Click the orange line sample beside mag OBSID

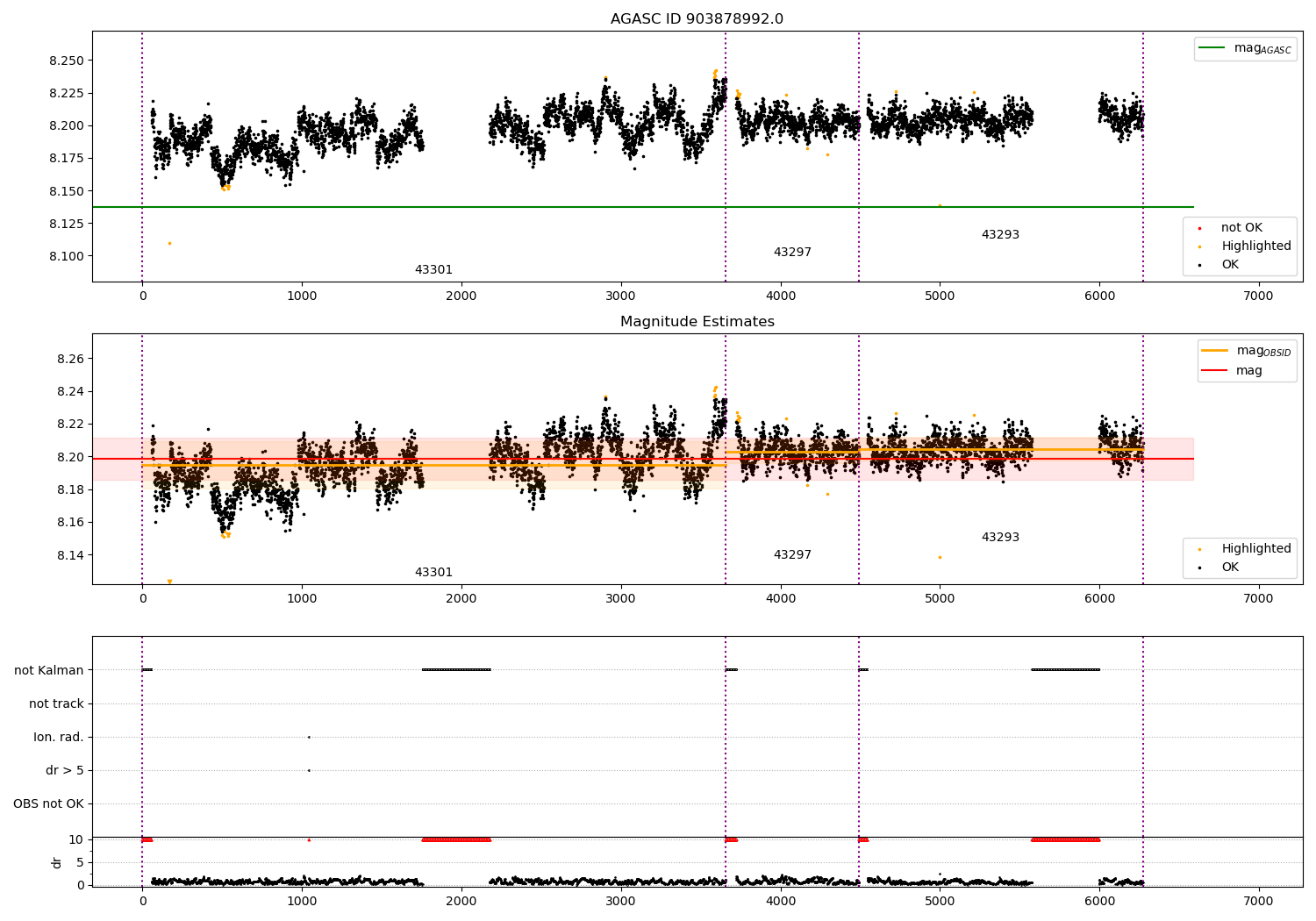[x=1214, y=351]
